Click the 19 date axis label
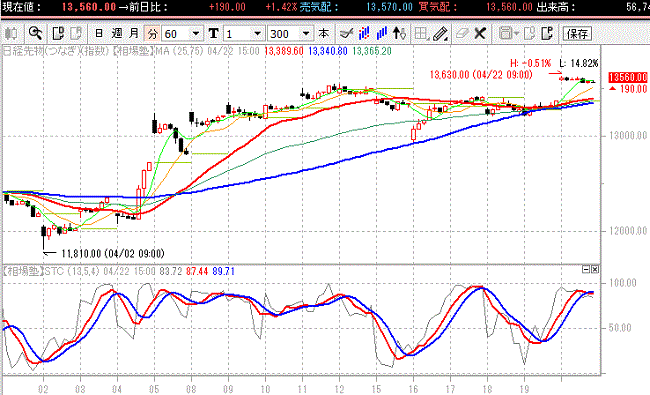 524,389
